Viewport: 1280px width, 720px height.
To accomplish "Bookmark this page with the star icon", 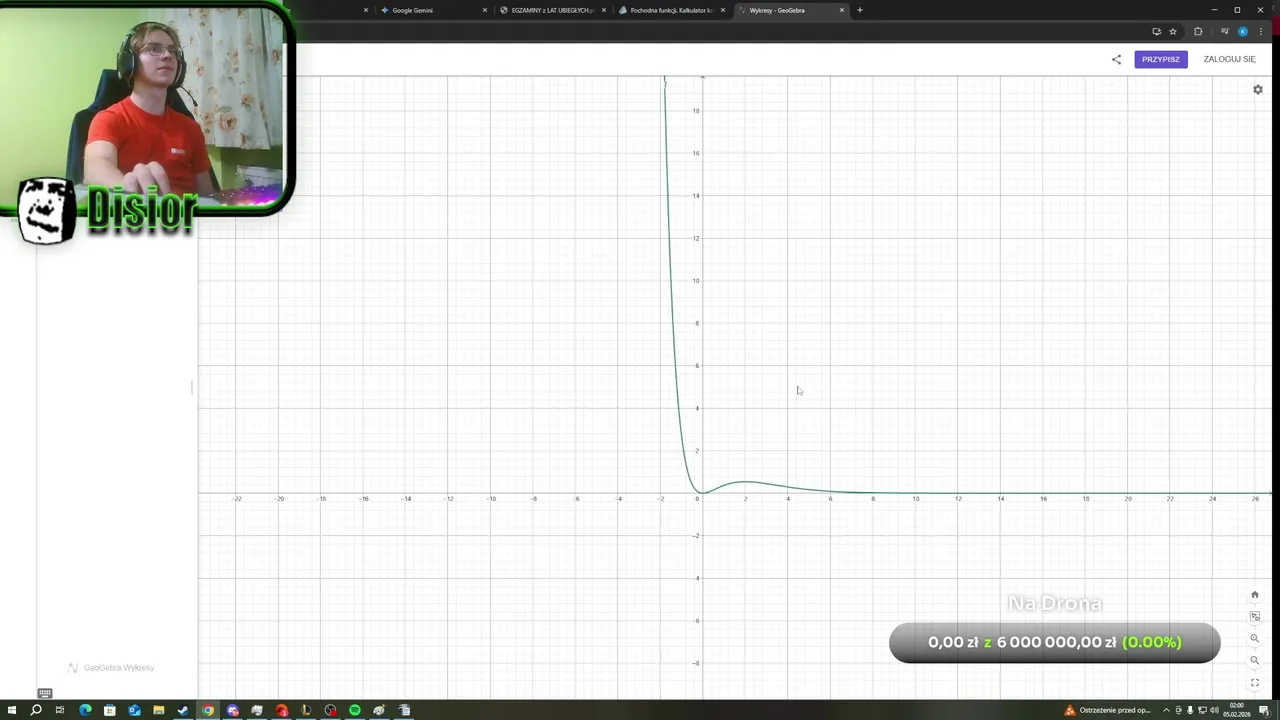I will coord(1173,31).
